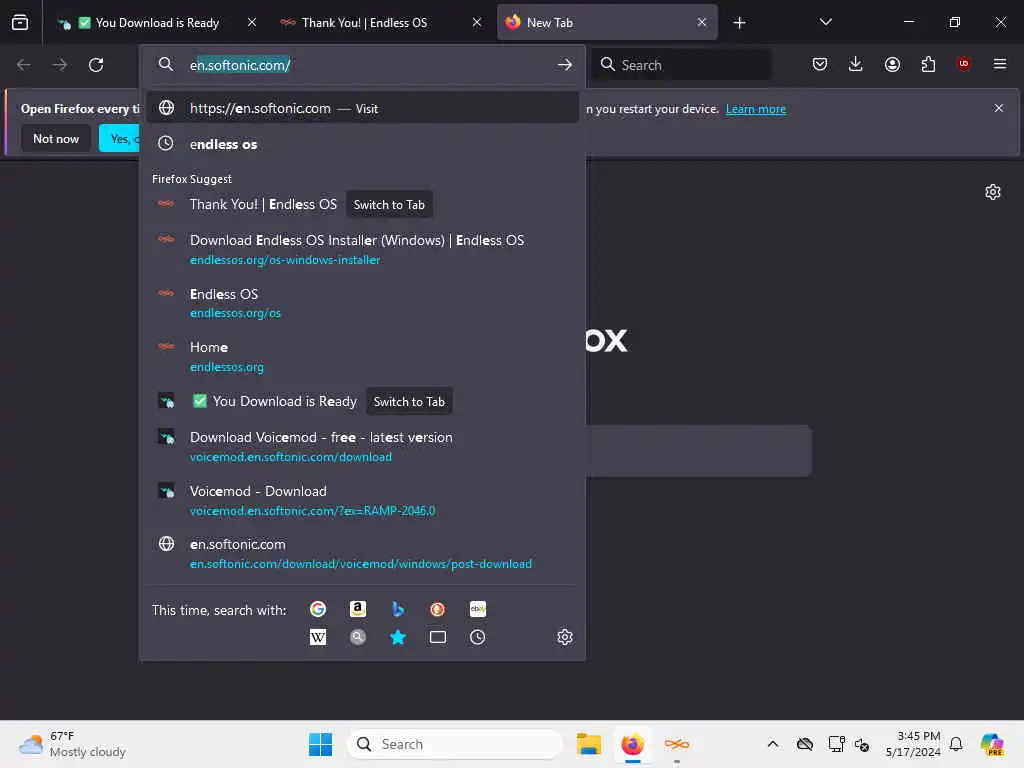Open a new tab with plus button
The image size is (1024, 768).
[739, 23]
